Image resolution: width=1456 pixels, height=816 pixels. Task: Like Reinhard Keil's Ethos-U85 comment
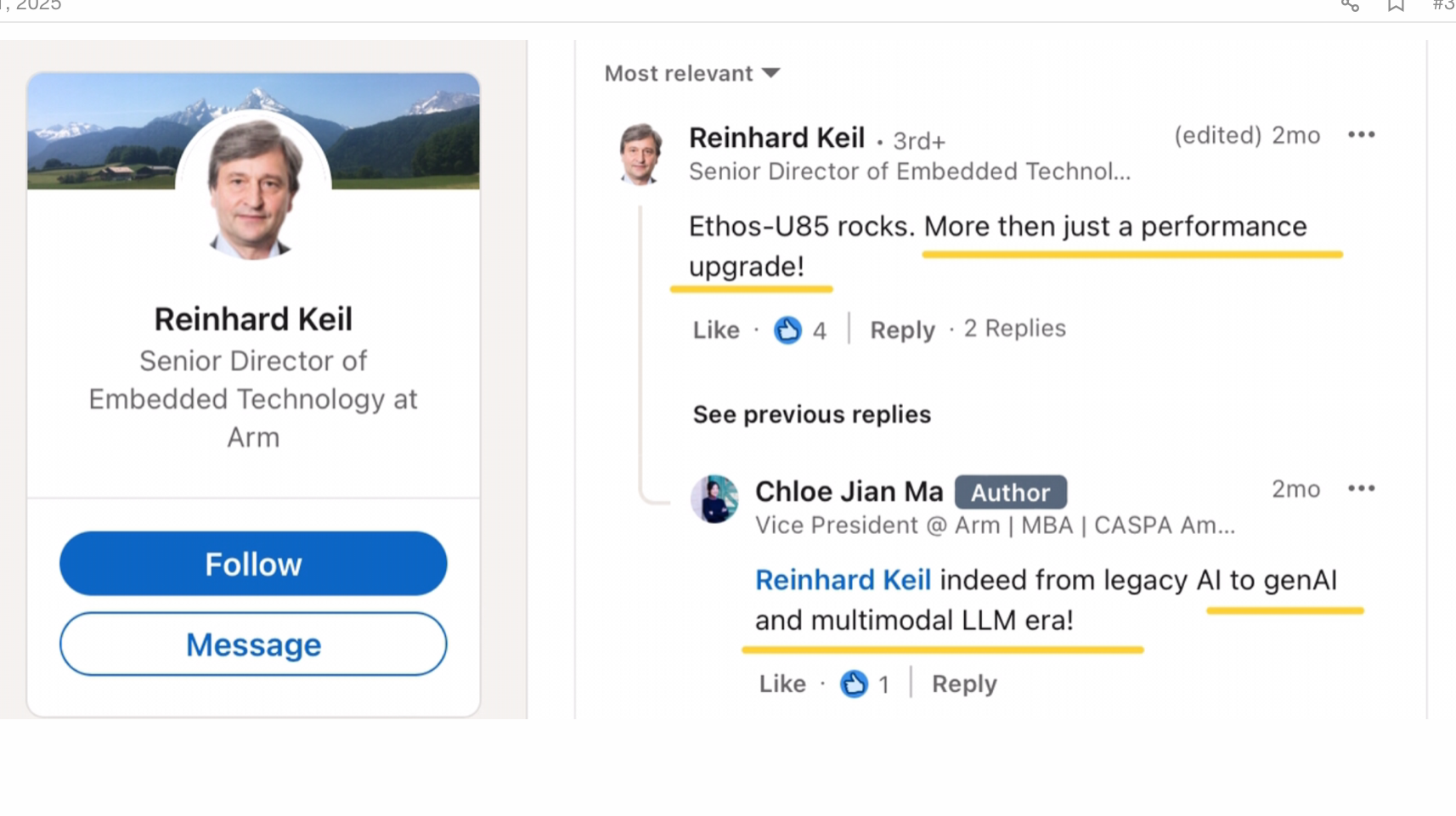pyautogui.click(x=716, y=329)
